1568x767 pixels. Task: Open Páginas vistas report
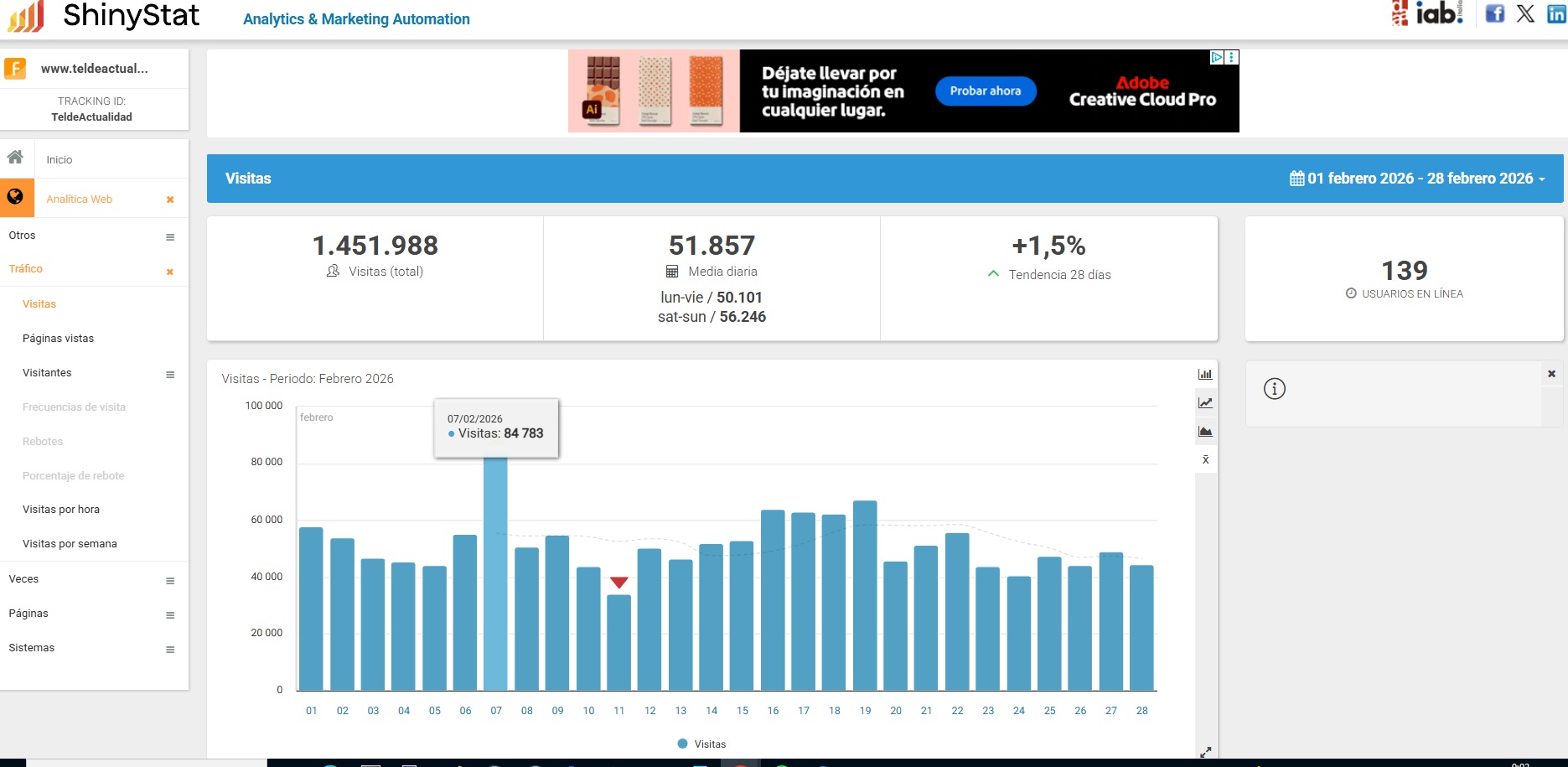pos(58,339)
